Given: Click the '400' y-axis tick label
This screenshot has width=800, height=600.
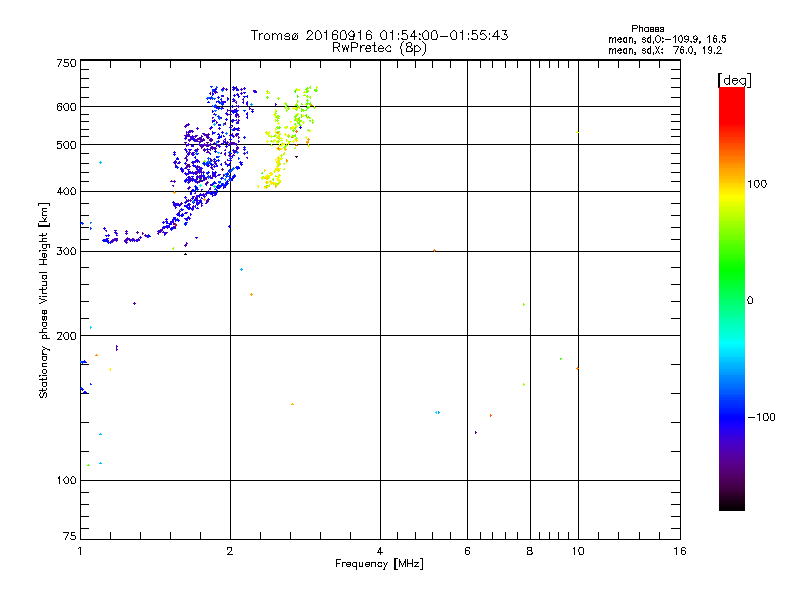Looking at the screenshot, I should click(66, 191).
